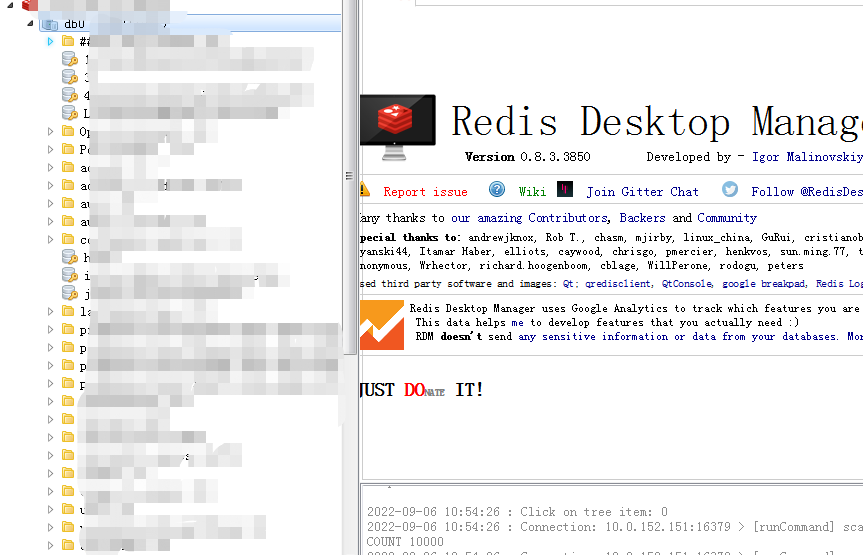The image size is (863, 555).
Task: Open the Backers link
Action: pyautogui.click(x=642, y=218)
